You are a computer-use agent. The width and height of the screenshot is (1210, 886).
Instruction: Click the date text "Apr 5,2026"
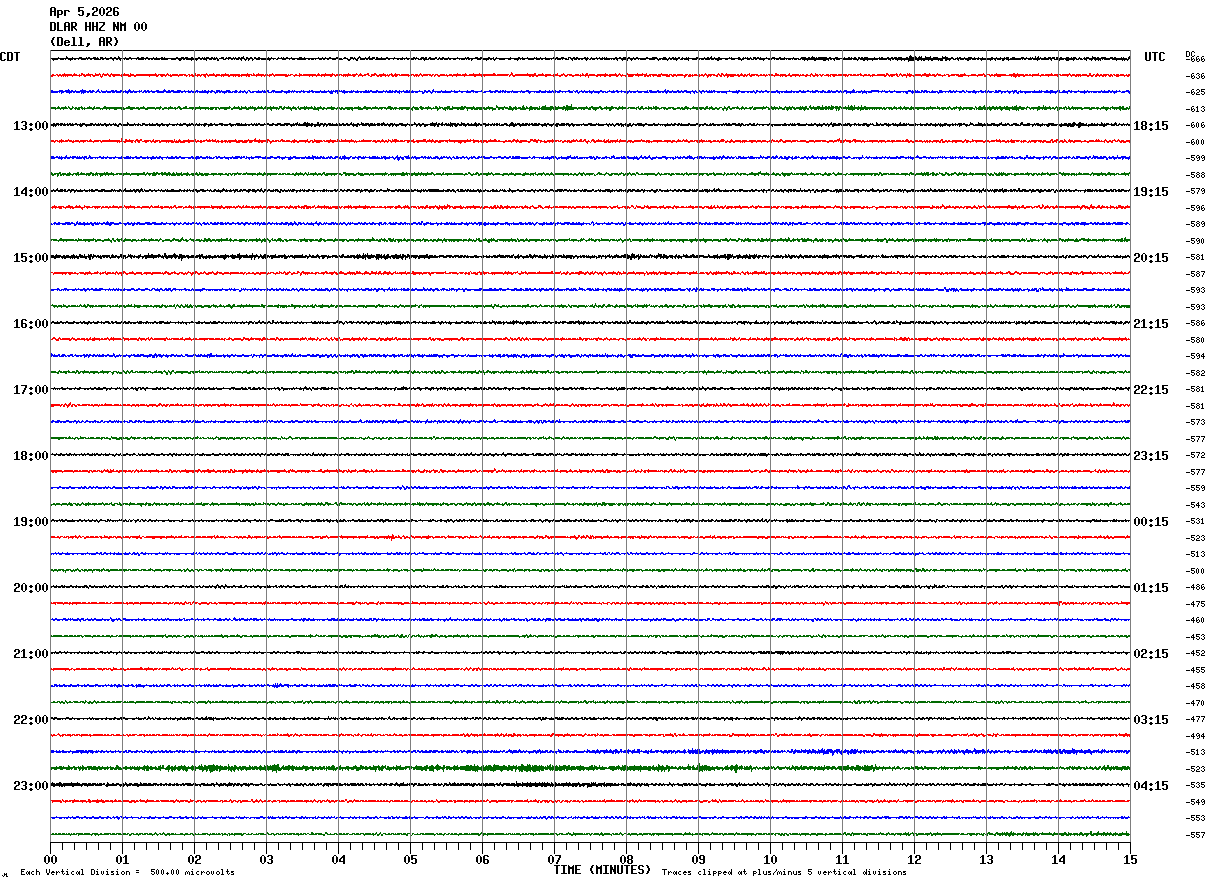tap(84, 12)
